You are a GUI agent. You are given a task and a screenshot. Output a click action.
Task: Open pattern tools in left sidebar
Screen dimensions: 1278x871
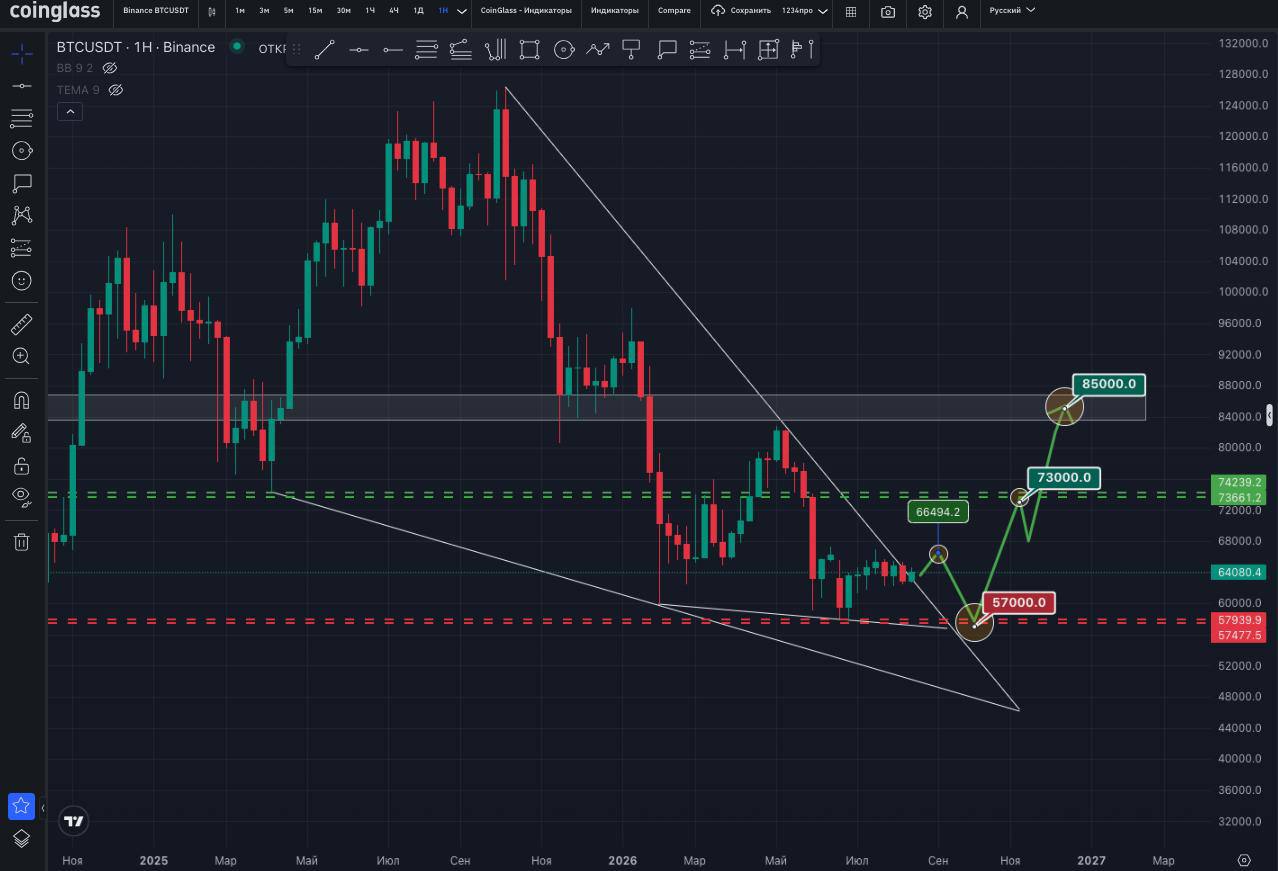click(21, 215)
